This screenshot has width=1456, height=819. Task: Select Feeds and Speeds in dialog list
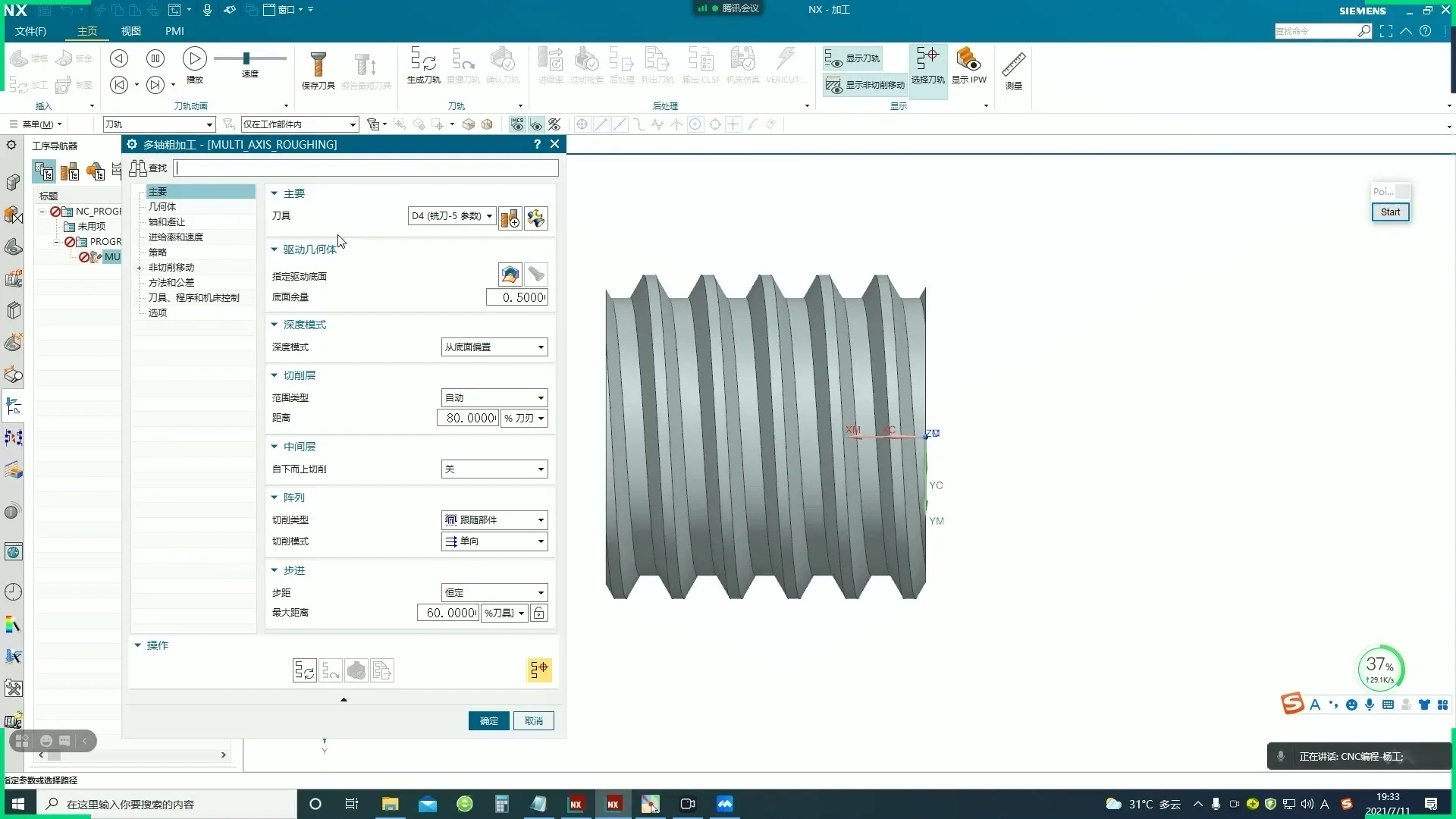point(175,237)
